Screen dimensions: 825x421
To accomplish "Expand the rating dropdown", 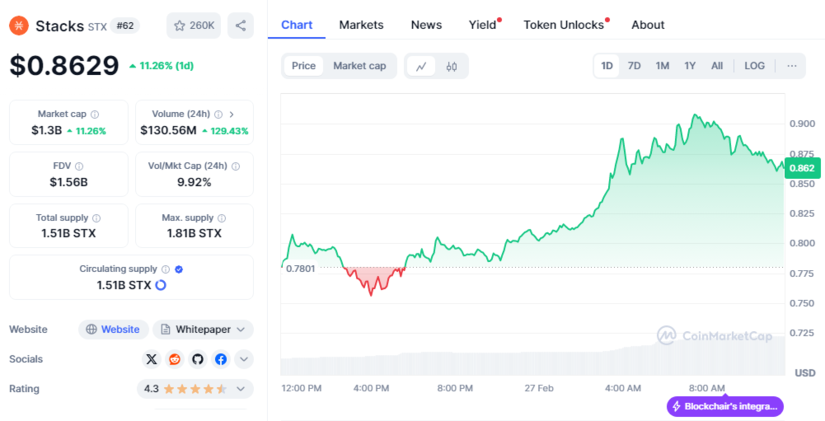I will pyautogui.click(x=245, y=388).
